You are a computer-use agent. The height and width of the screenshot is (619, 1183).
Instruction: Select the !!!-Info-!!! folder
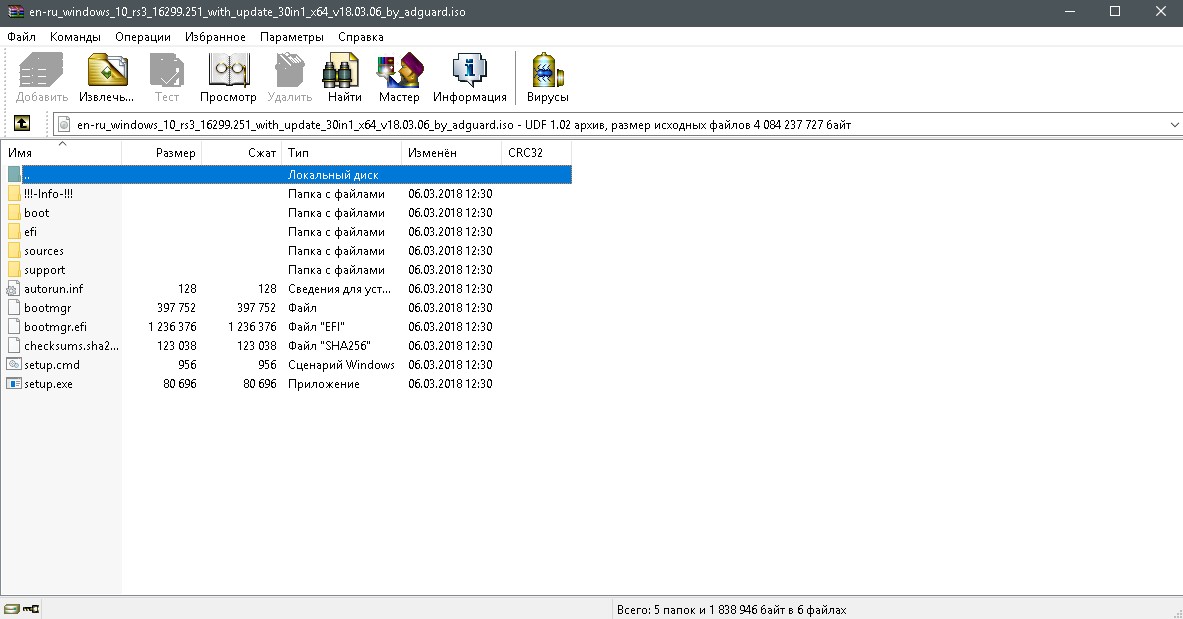coord(48,194)
